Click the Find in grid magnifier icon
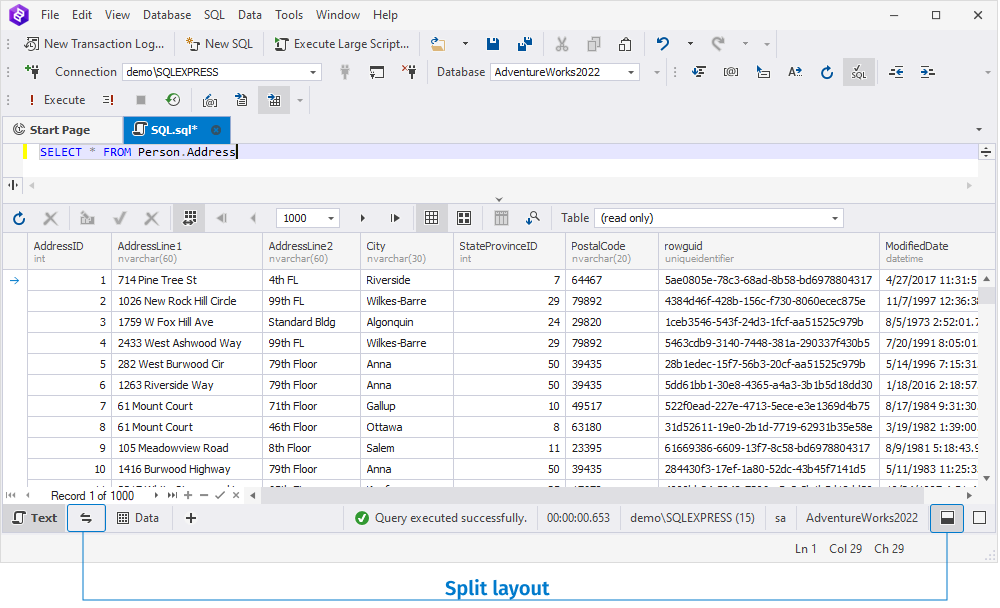The image size is (1000, 608). [533, 218]
